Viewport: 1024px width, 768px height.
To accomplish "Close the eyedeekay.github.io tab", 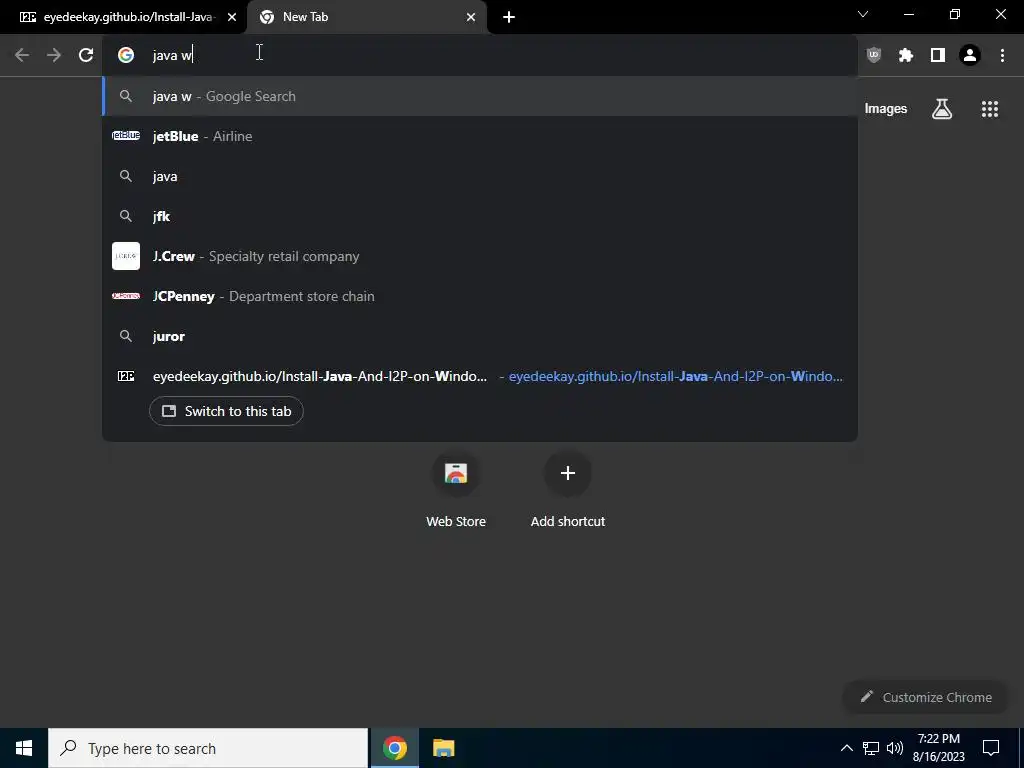I will pos(232,17).
